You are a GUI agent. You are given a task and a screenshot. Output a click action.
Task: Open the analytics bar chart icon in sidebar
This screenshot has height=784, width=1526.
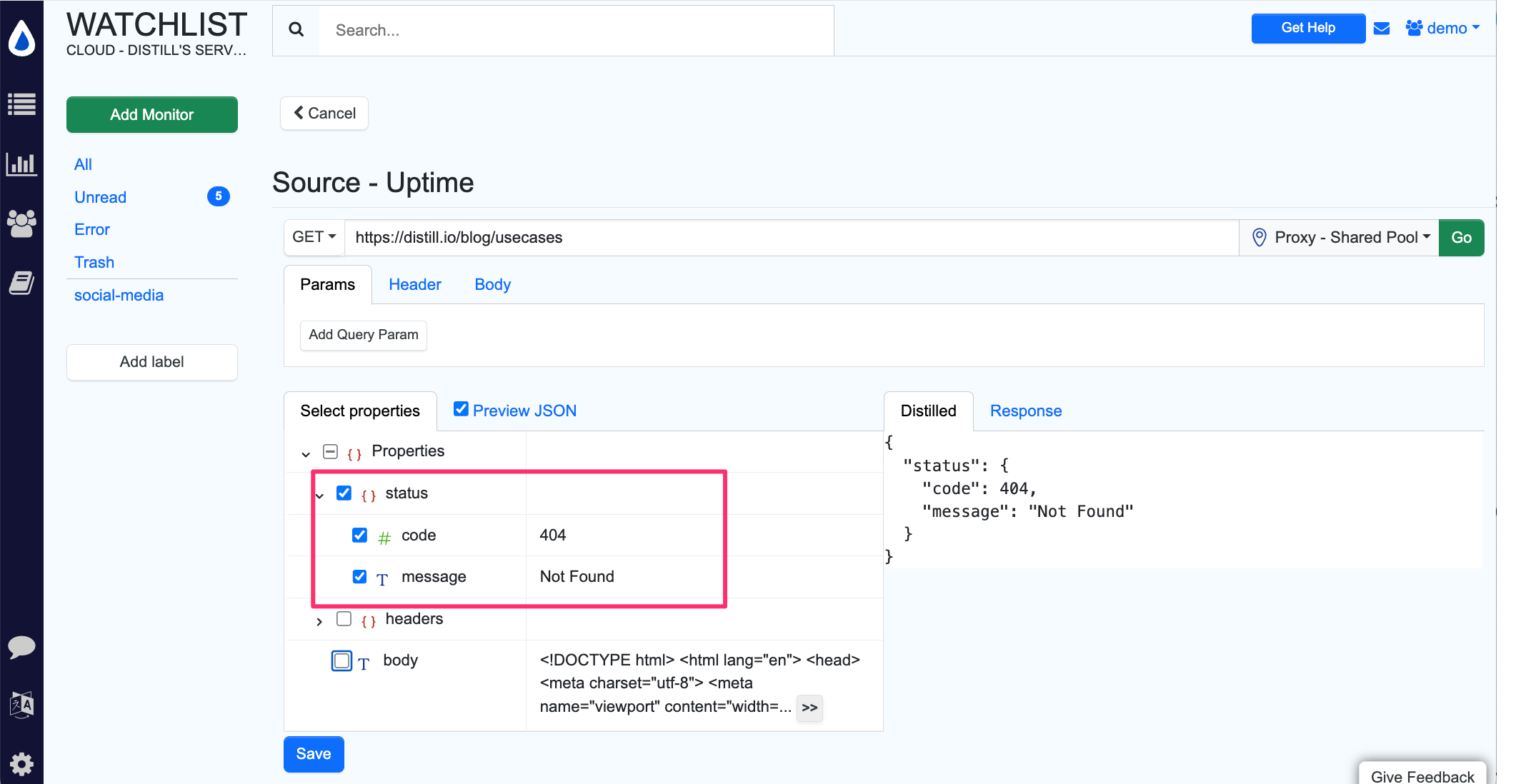[22, 164]
